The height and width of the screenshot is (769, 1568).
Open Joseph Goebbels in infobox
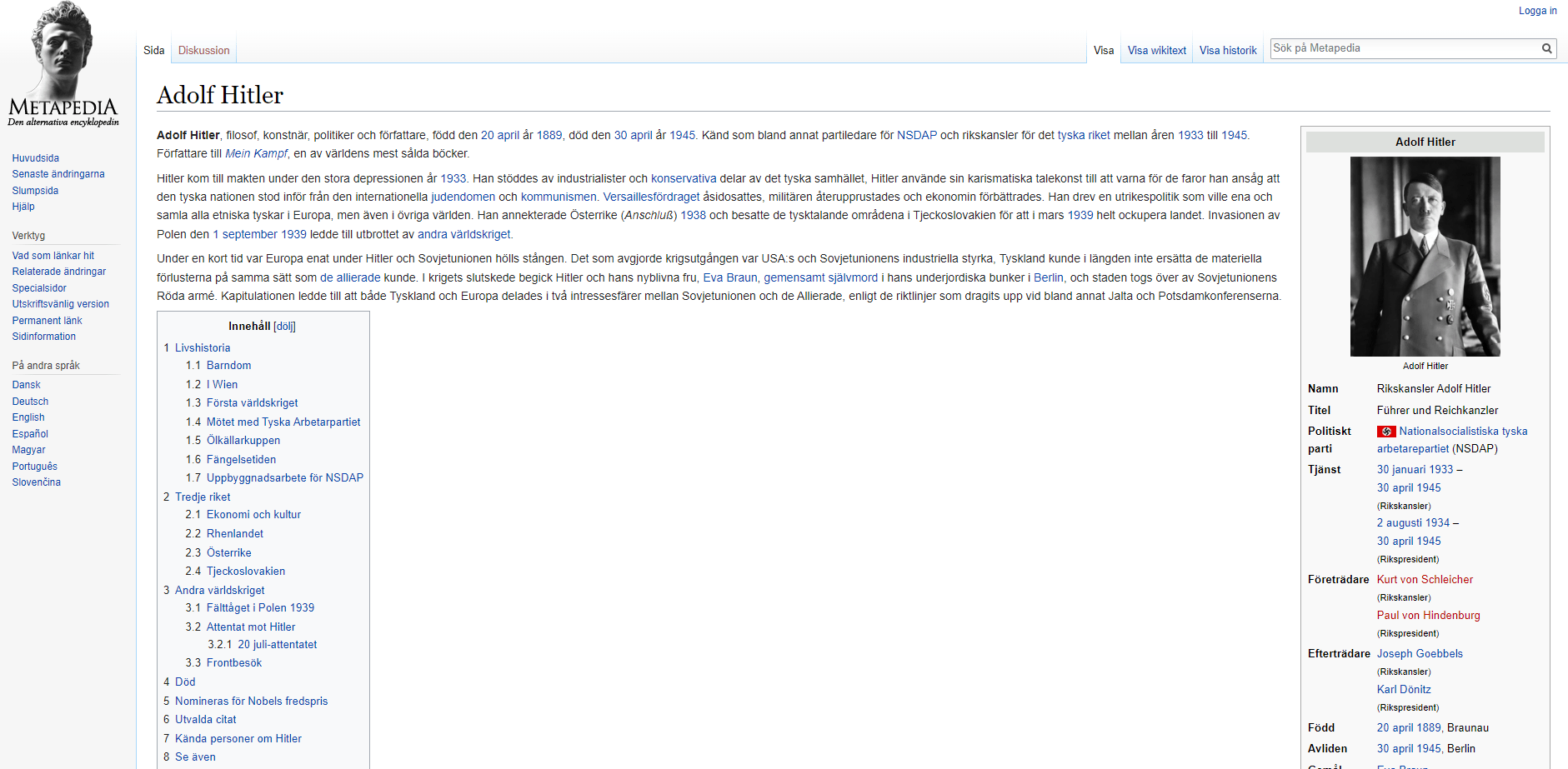click(1420, 654)
